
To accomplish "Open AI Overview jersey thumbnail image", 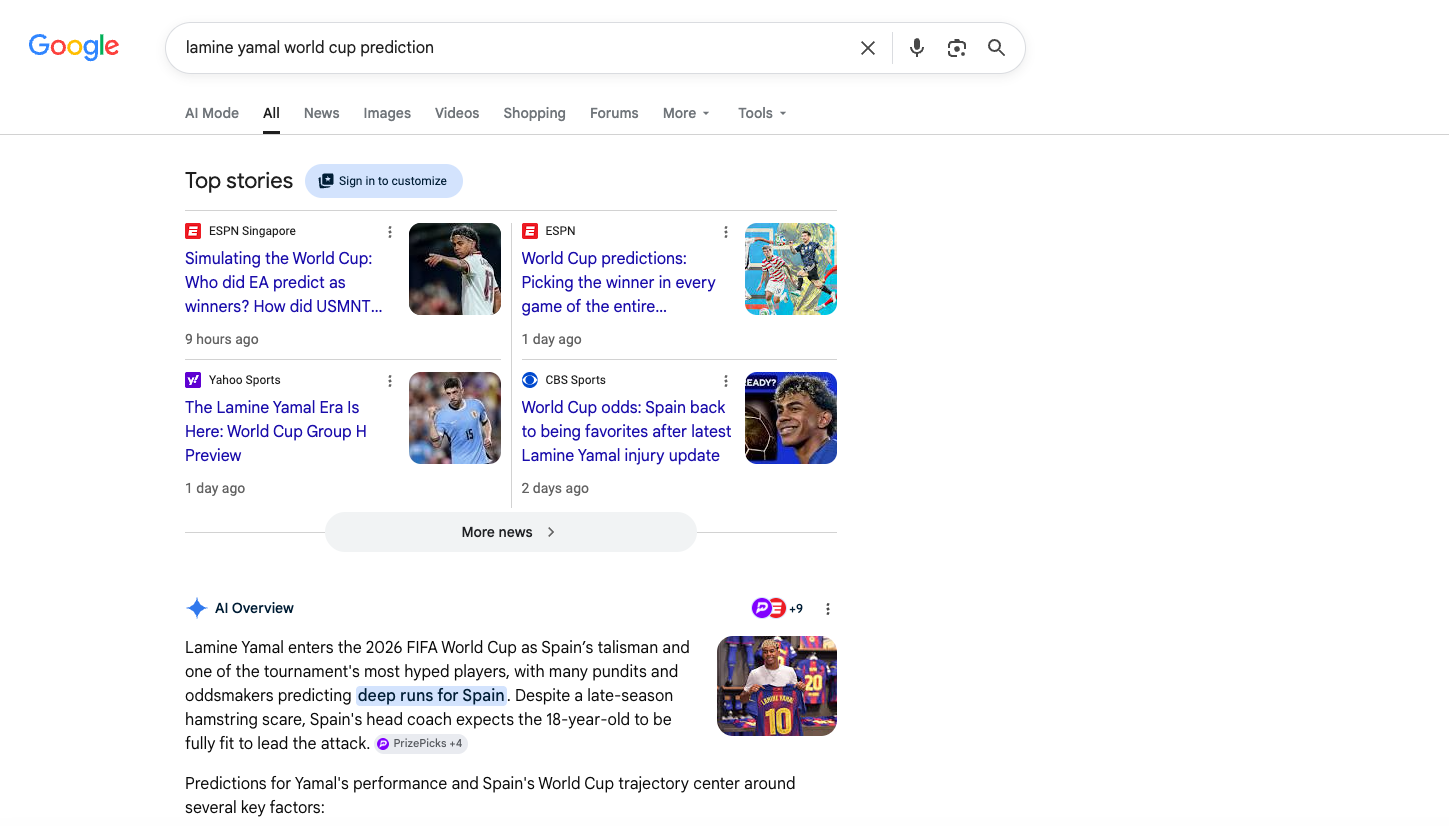I will point(777,686).
